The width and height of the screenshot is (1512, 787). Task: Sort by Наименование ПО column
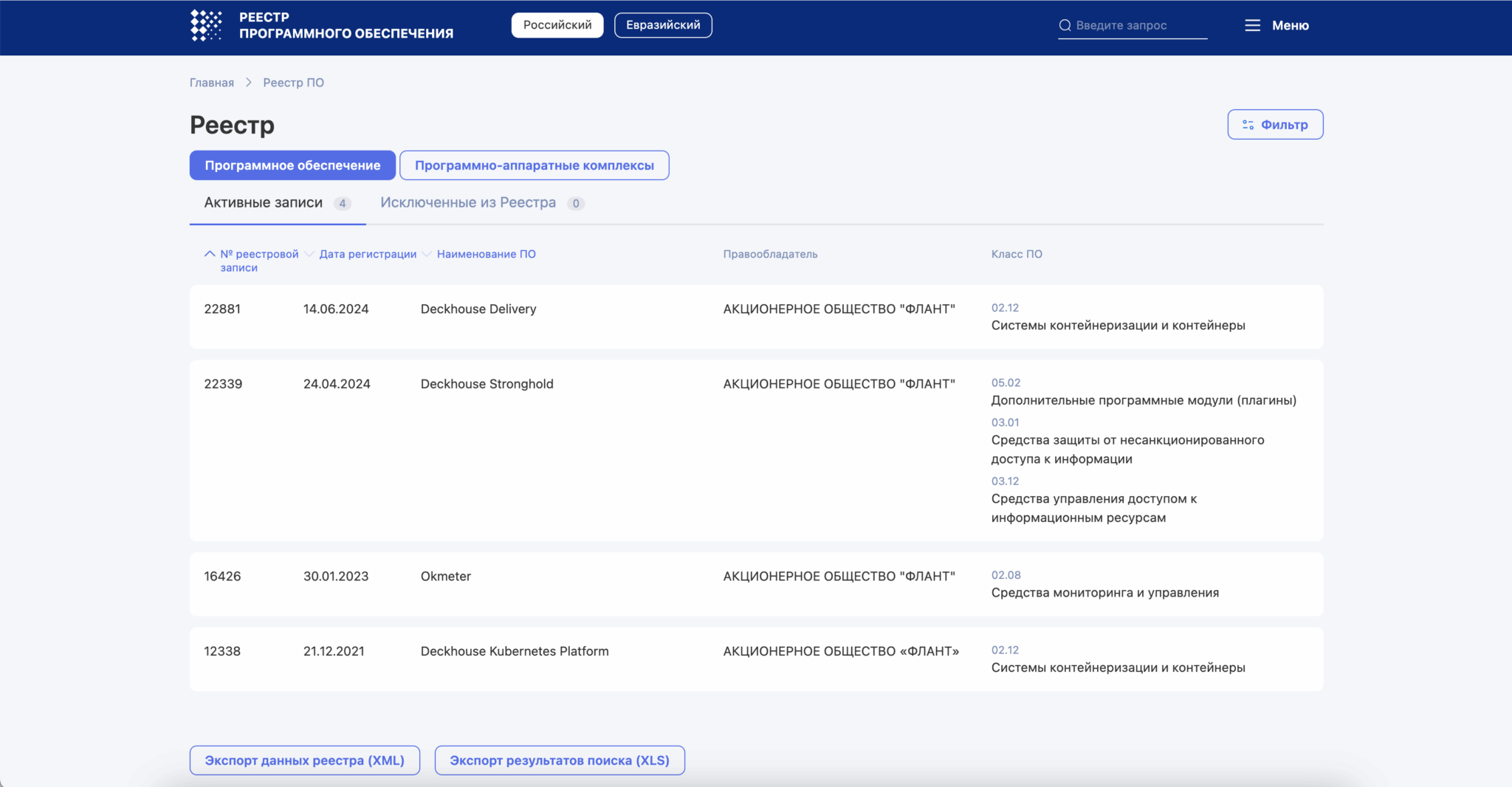pos(486,254)
